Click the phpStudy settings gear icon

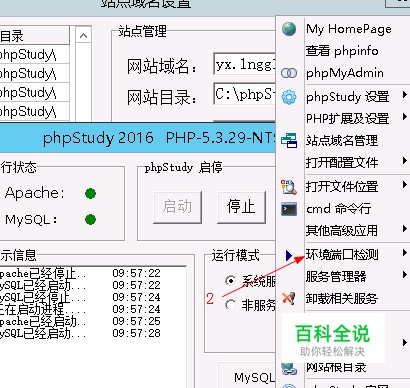(x=289, y=97)
